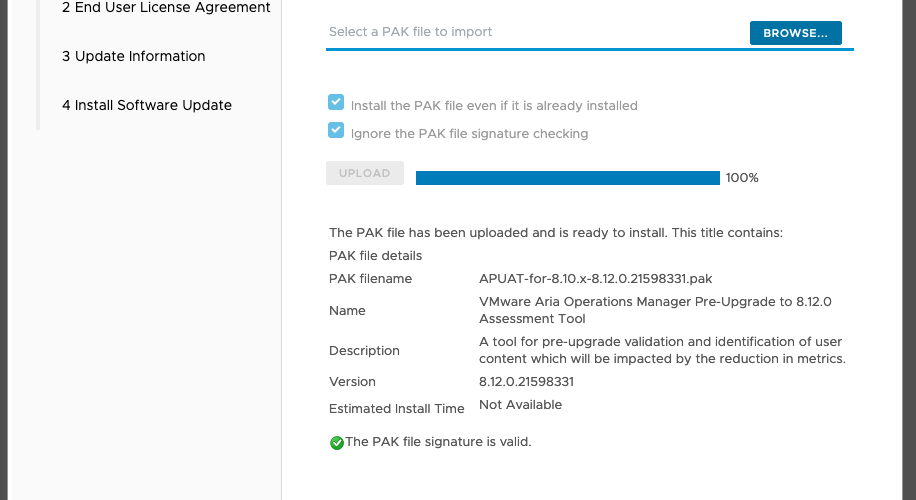The image size is (916, 500).
Task: Click the Version value 8.12.0.21598331
Action: (526, 381)
